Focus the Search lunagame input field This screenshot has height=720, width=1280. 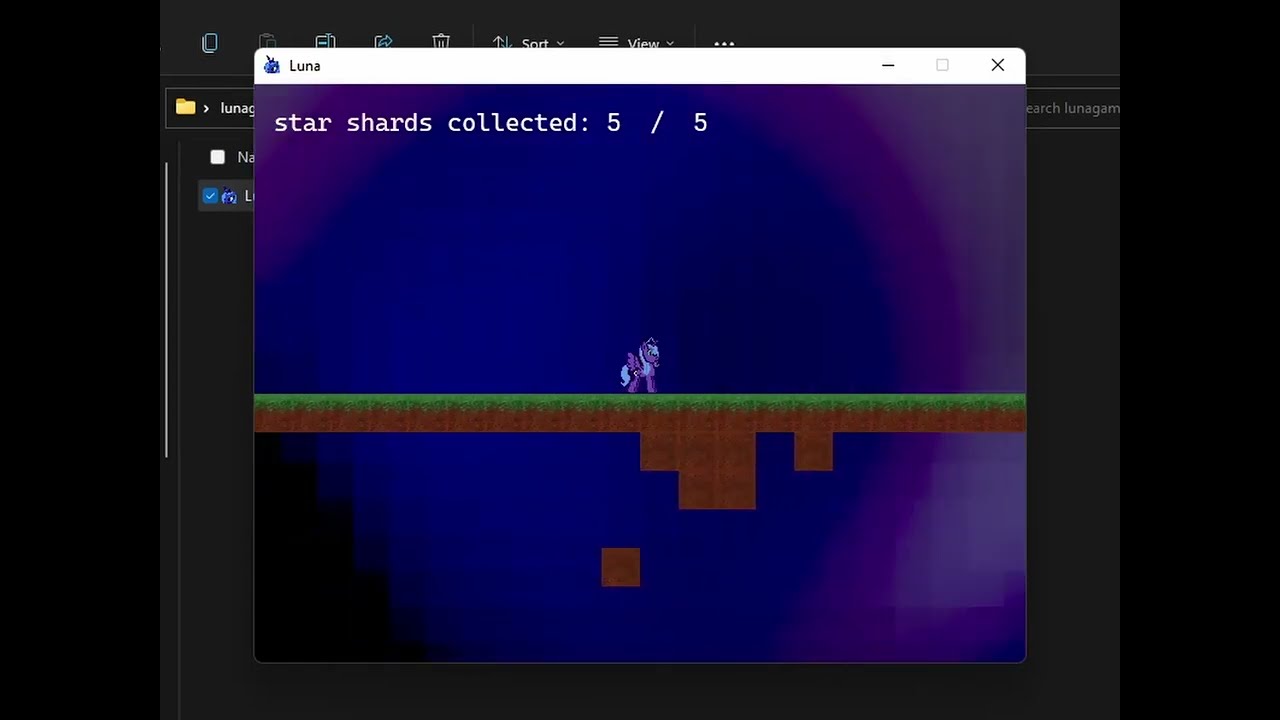1072,108
